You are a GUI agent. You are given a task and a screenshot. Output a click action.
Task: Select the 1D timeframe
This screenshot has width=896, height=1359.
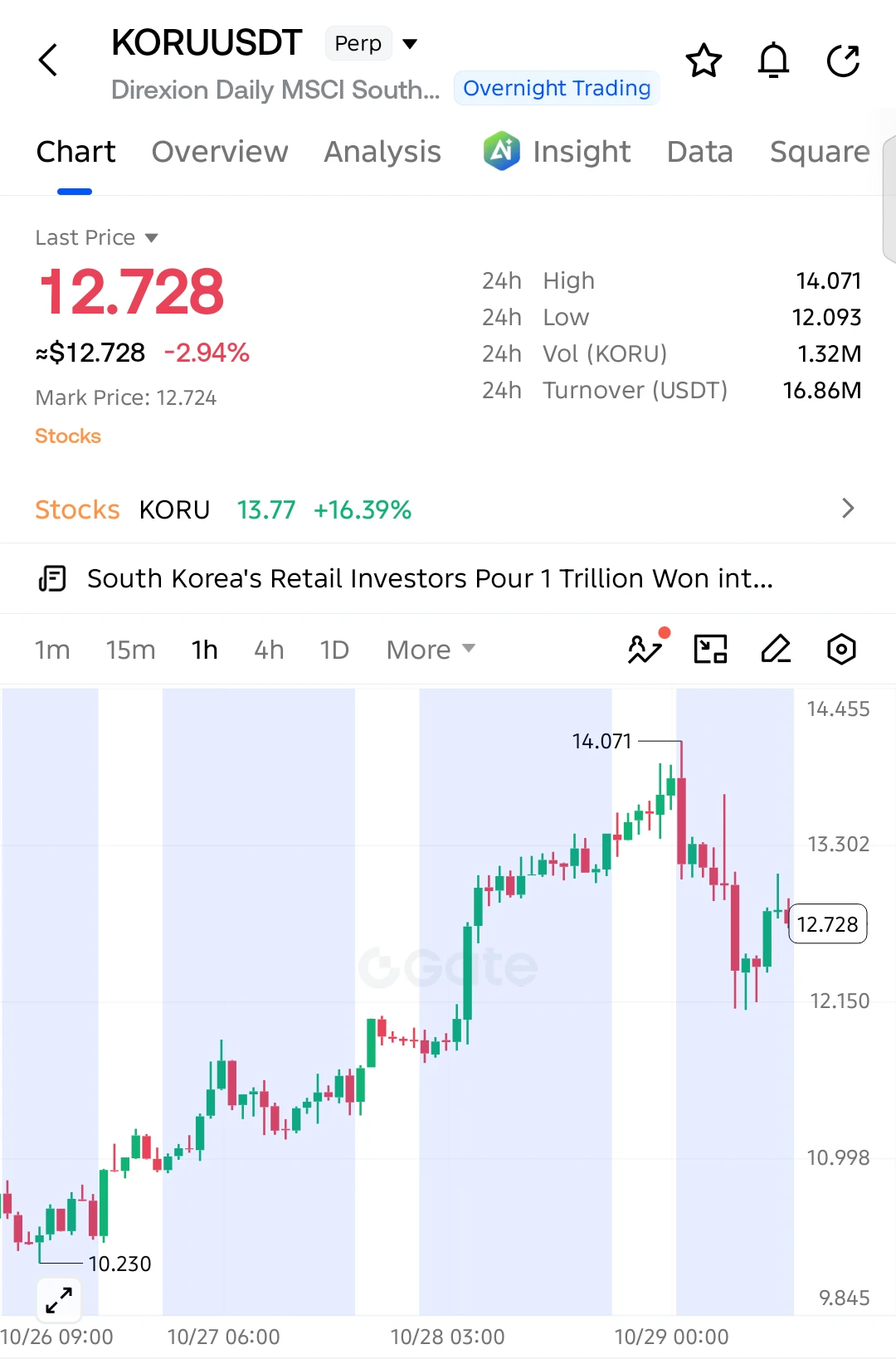pos(334,650)
